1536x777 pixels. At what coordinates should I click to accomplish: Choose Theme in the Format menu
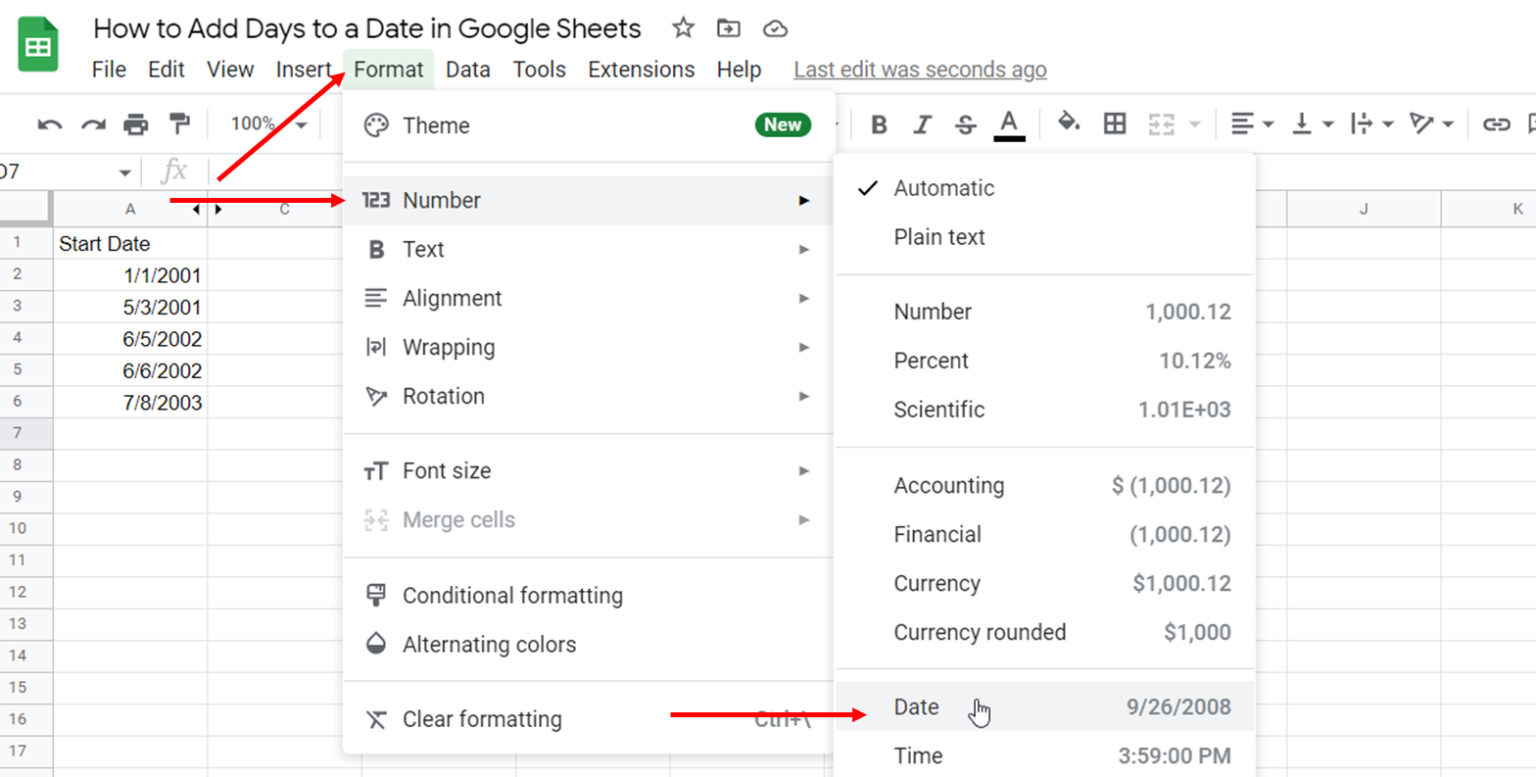[588, 126]
